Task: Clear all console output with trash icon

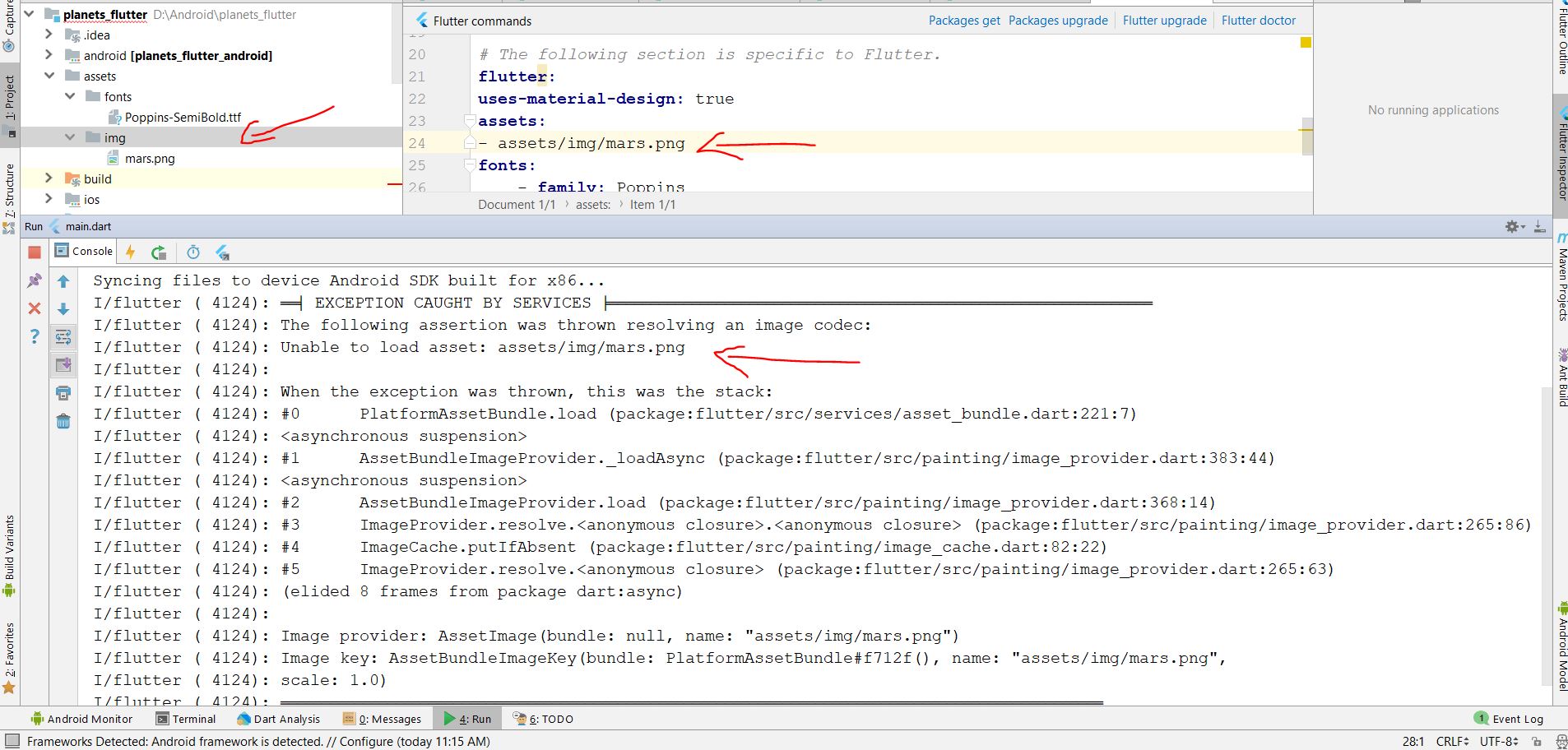Action: 63,420
